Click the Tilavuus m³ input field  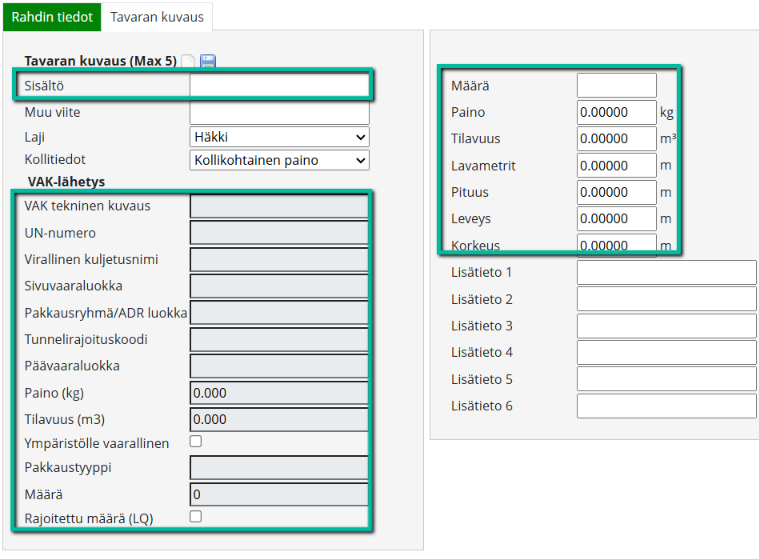616,138
